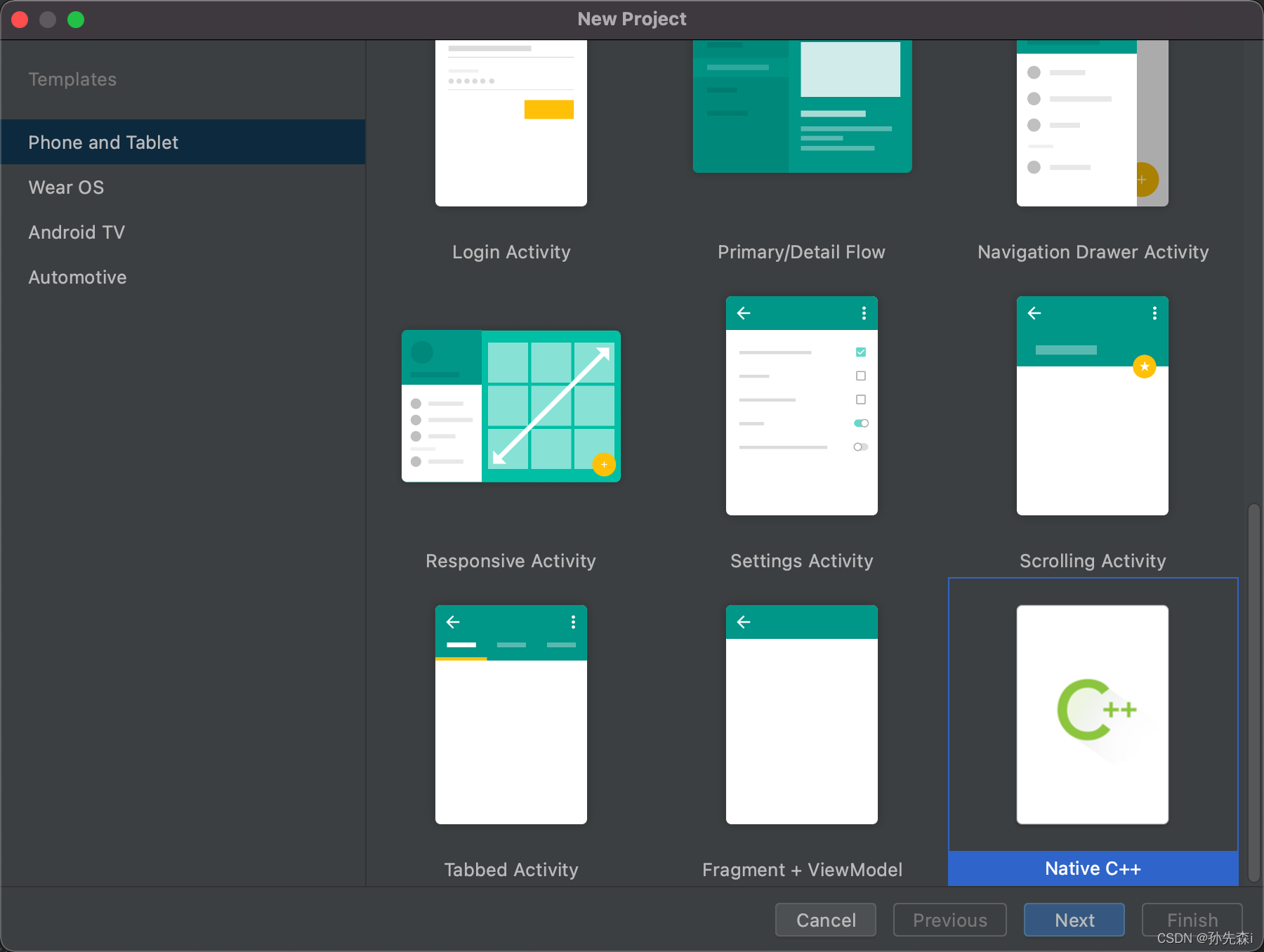This screenshot has height=952, width=1264.
Task: Click the Previous button
Action: coord(950,920)
